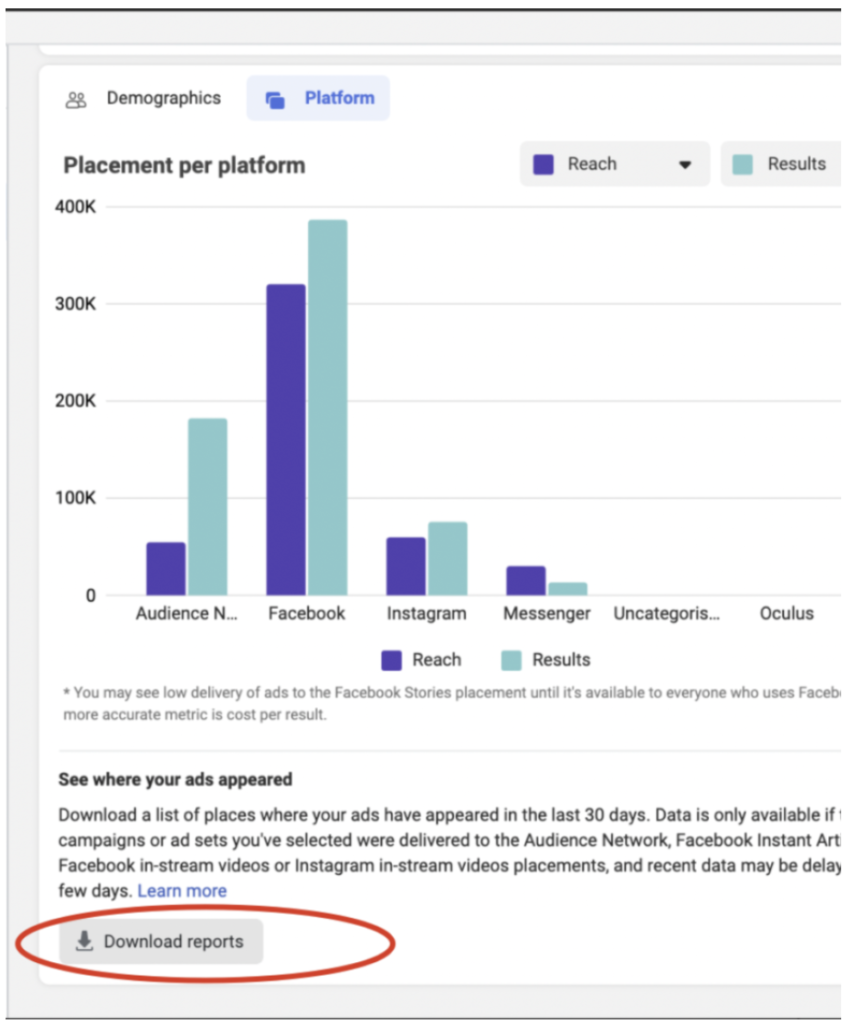Click the Instagram Results bar
The image size is (843, 1024).
coord(447,559)
